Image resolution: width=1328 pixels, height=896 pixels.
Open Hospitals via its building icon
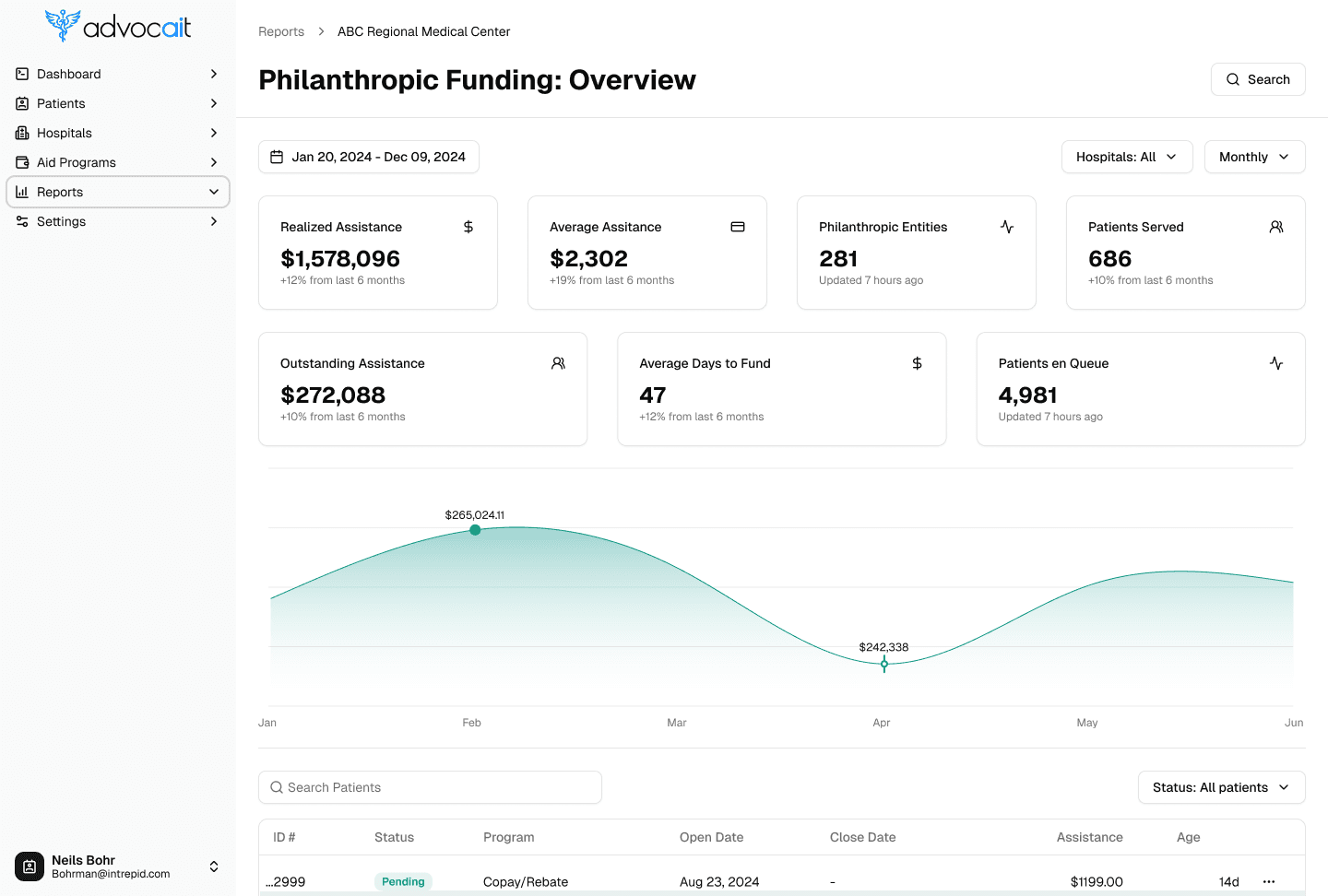(x=21, y=133)
